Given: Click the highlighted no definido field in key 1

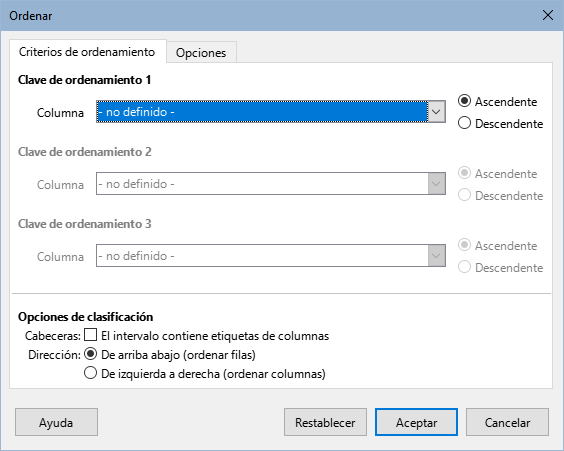Looking at the screenshot, I should (x=262, y=112).
